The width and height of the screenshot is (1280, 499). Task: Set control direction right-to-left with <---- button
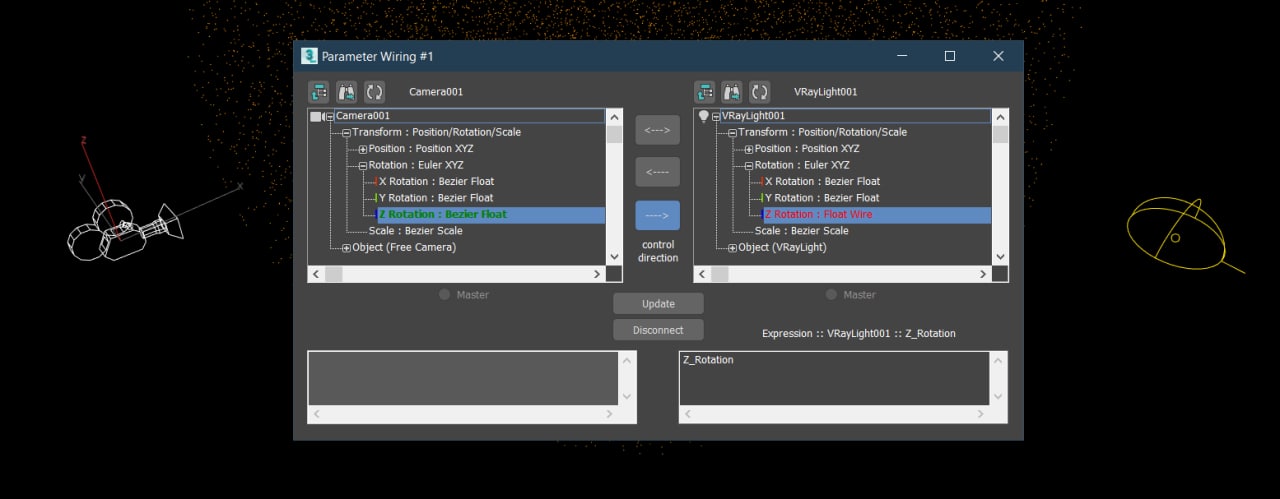point(658,172)
